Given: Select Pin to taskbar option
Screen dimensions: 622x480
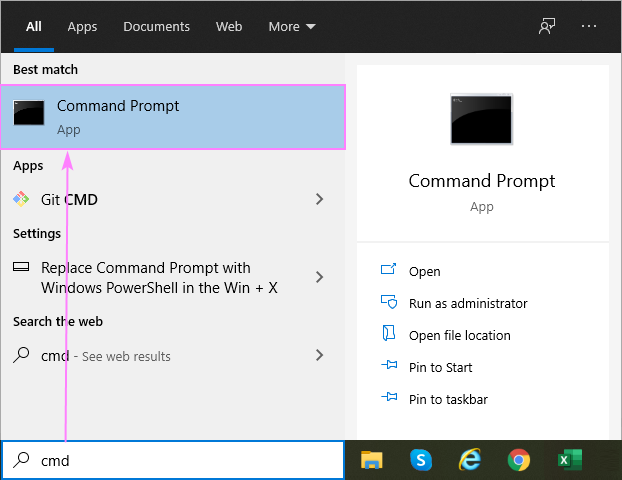Looking at the screenshot, I should click(x=448, y=399).
